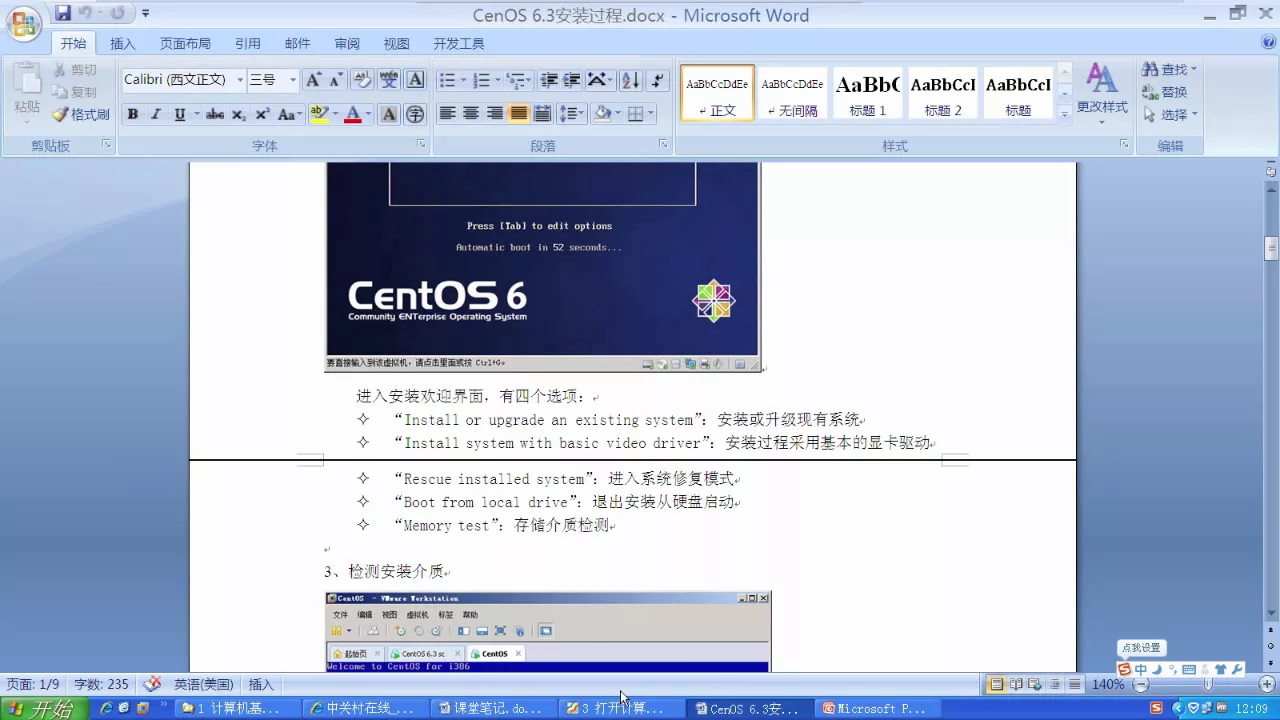The image size is (1280, 720).
Task: Open the 邮件 (Mailings) tab
Action: 297,44
